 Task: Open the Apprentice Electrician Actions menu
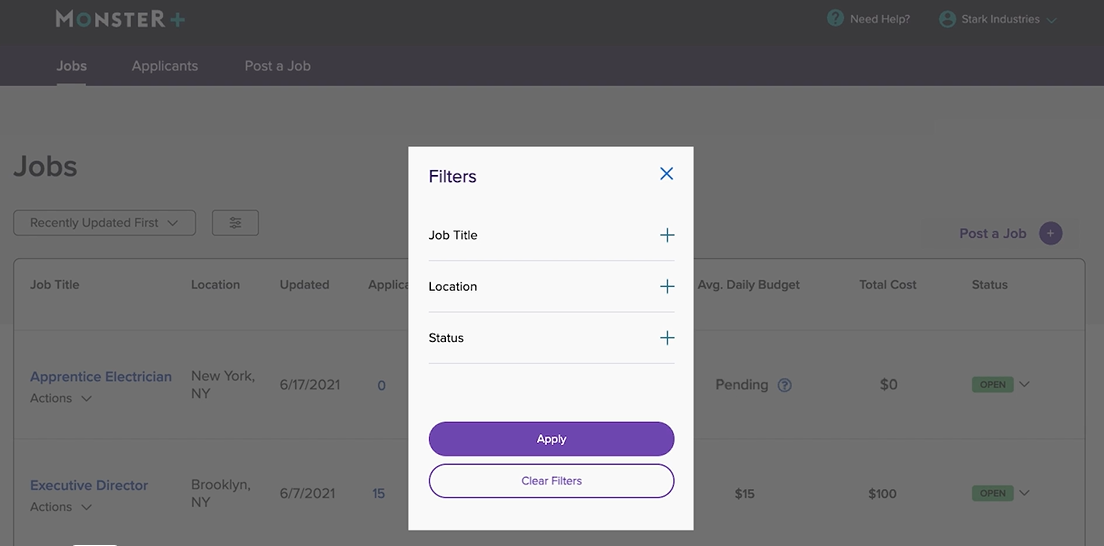click(x=61, y=398)
